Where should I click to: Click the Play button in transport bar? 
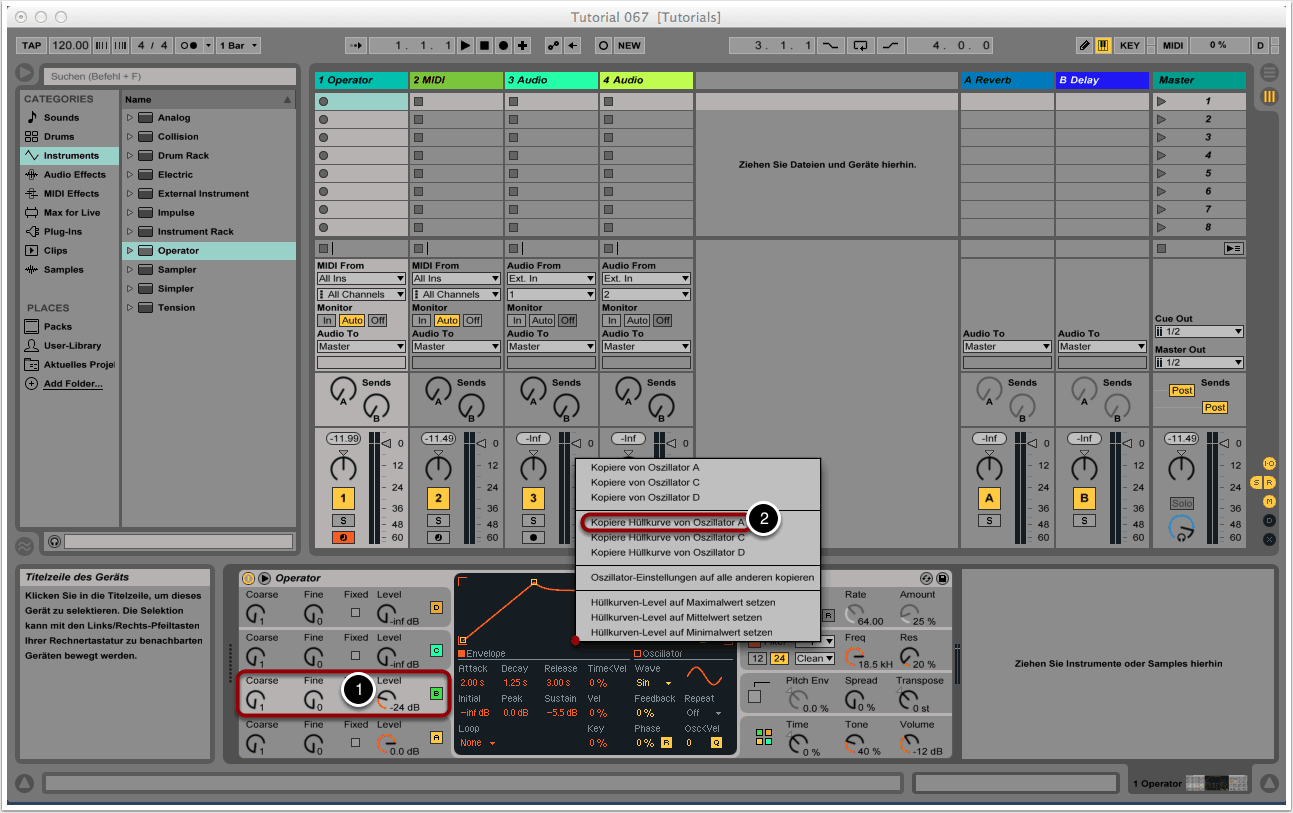(x=465, y=45)
